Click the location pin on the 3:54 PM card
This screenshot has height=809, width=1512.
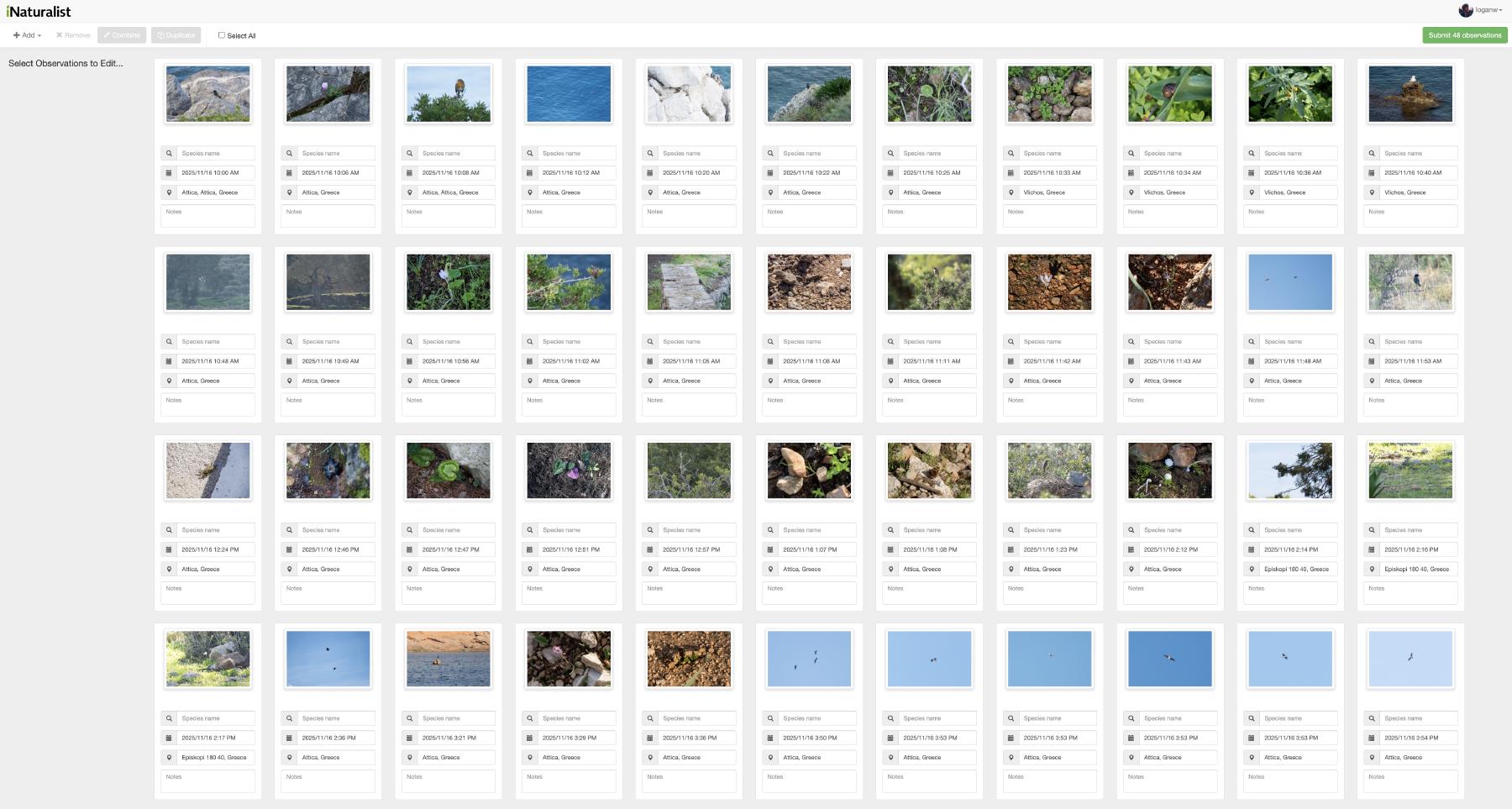(x=1371, y=758)
